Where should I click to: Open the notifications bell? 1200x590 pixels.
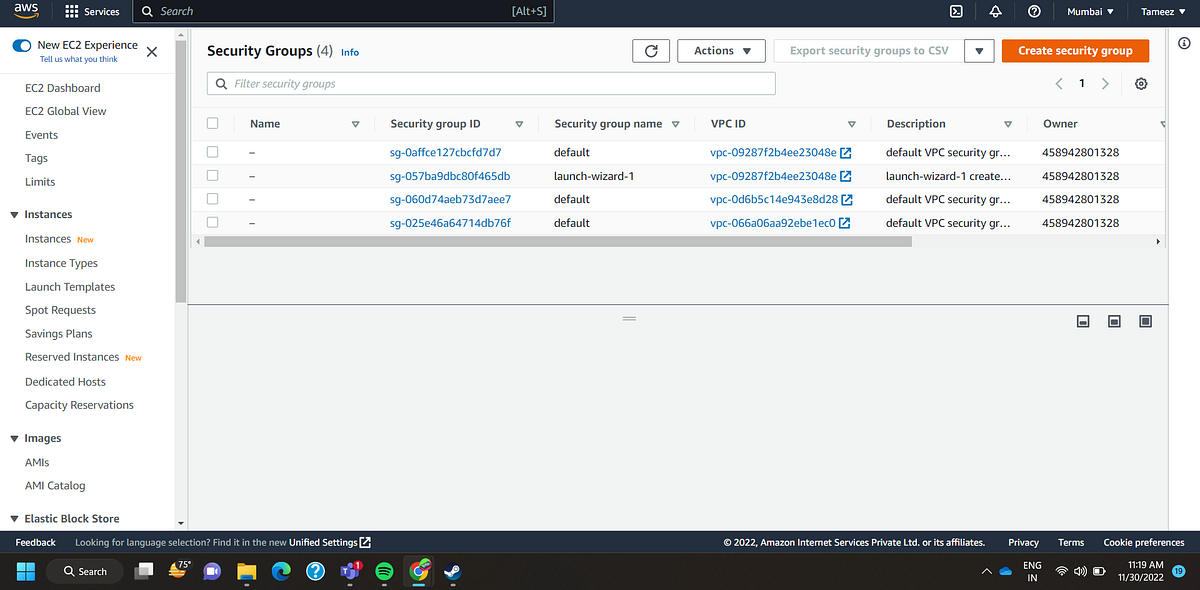(x=994, y=11)
